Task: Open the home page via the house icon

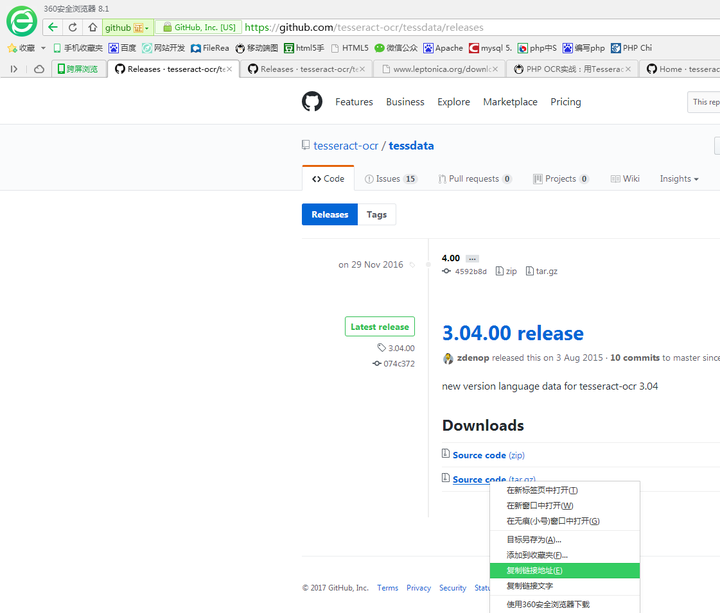Action: coord(92,27)
